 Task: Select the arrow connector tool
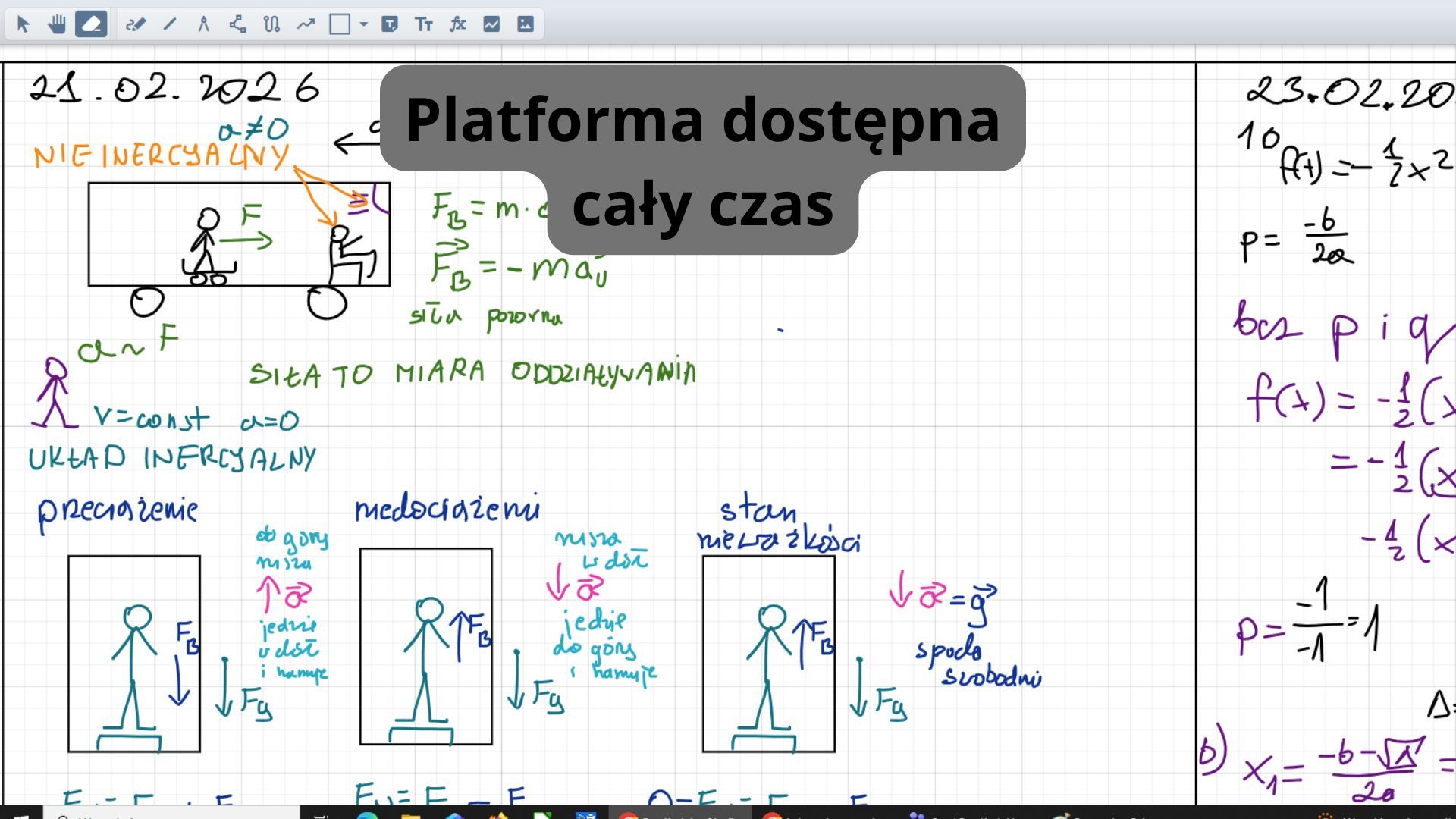(306, 24)
